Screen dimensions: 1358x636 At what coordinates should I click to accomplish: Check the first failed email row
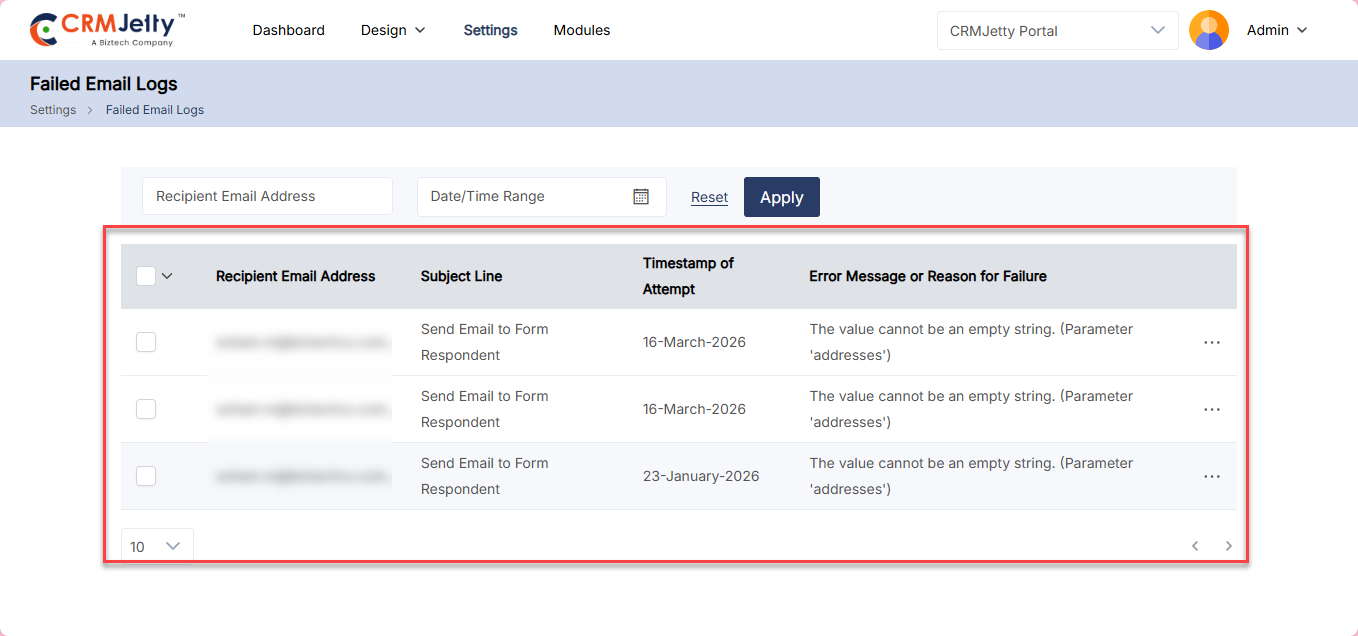(146, 342)
